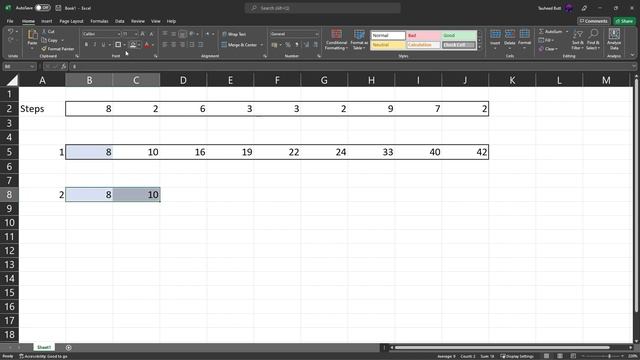Click the horizontal scrollbar
This screenshot has width=640, height=360.
tap(502, 348)
